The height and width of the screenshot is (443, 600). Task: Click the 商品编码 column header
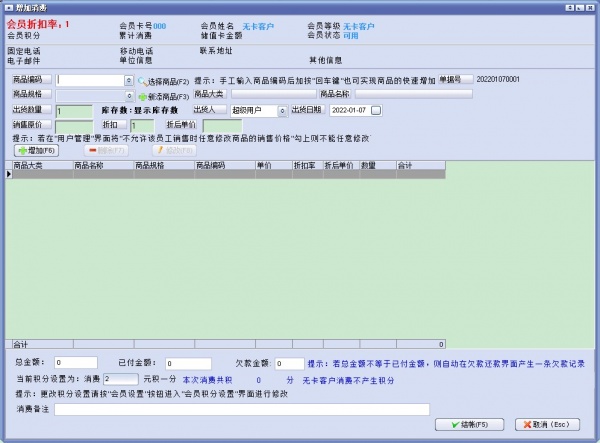click(225, 165)
